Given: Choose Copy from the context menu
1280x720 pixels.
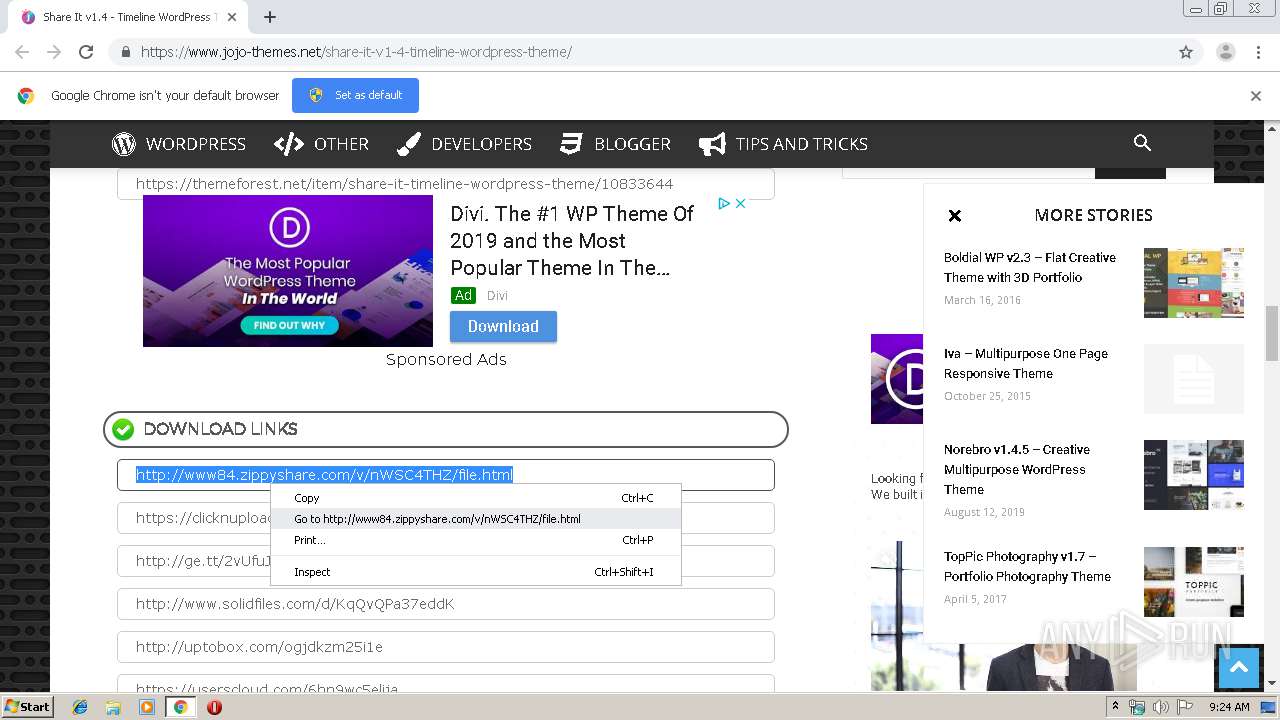Looking at the screenshot, I should click(476, 498).
